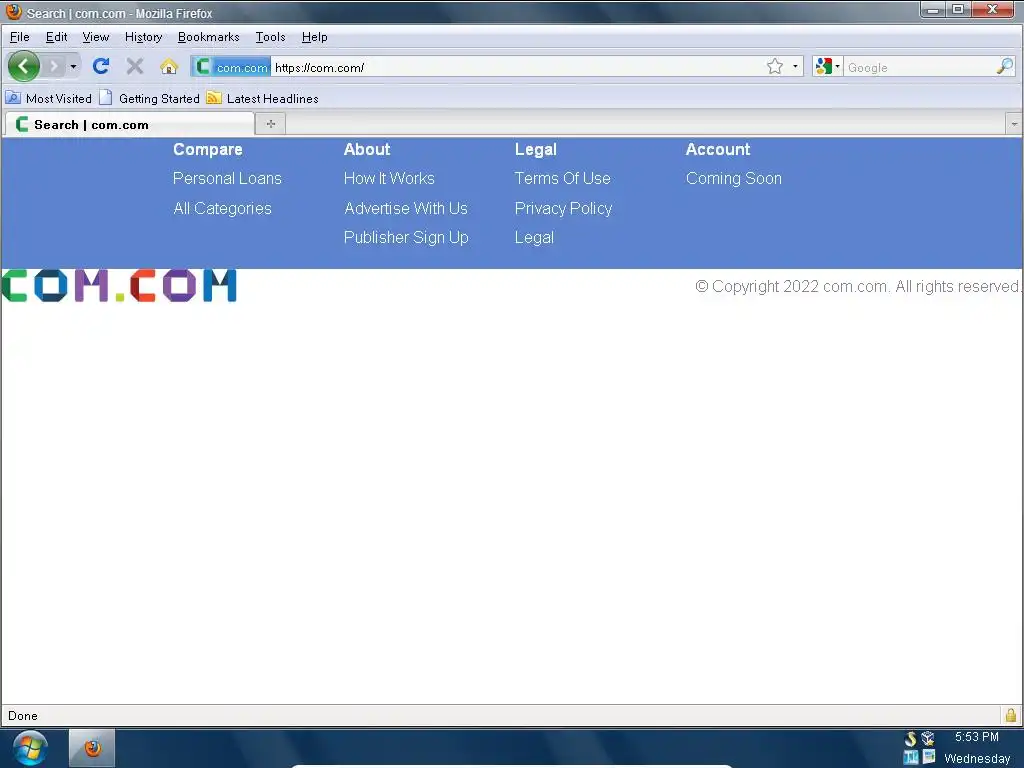1024x768 pixels.
Task: Click the colorful COM.COM logo
Action: click(119, 285)
